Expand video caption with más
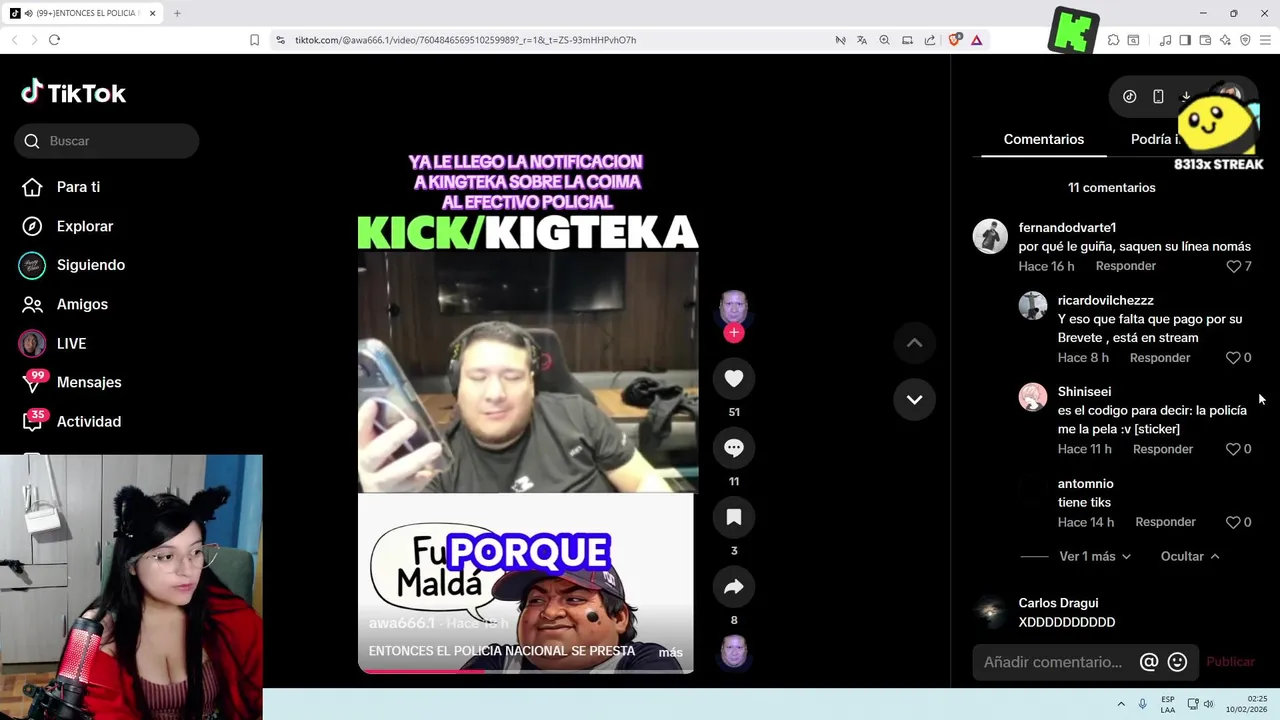Image resolution: width=1280 pixels, height=720 pixels. tap(670, 652)
